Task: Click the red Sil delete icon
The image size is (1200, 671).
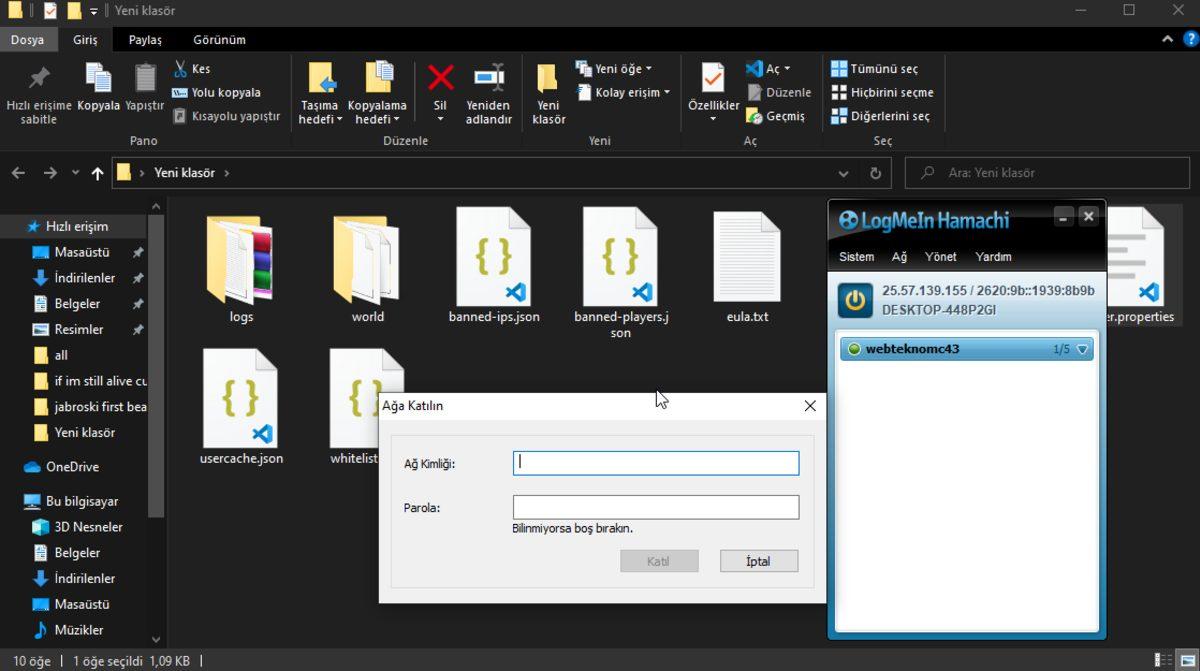Action: (440, 79)
